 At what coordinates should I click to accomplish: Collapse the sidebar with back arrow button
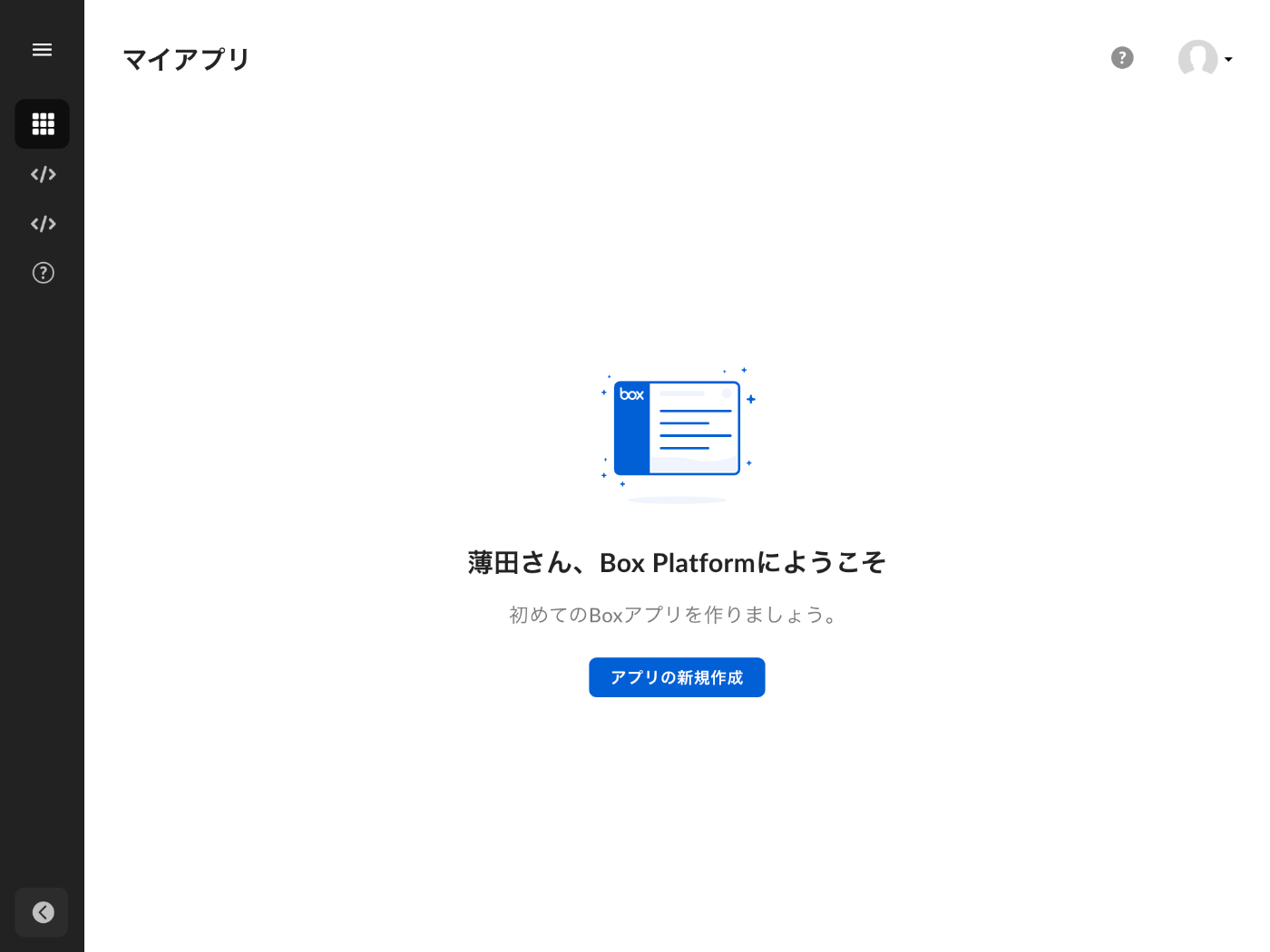tap(42, 912)
